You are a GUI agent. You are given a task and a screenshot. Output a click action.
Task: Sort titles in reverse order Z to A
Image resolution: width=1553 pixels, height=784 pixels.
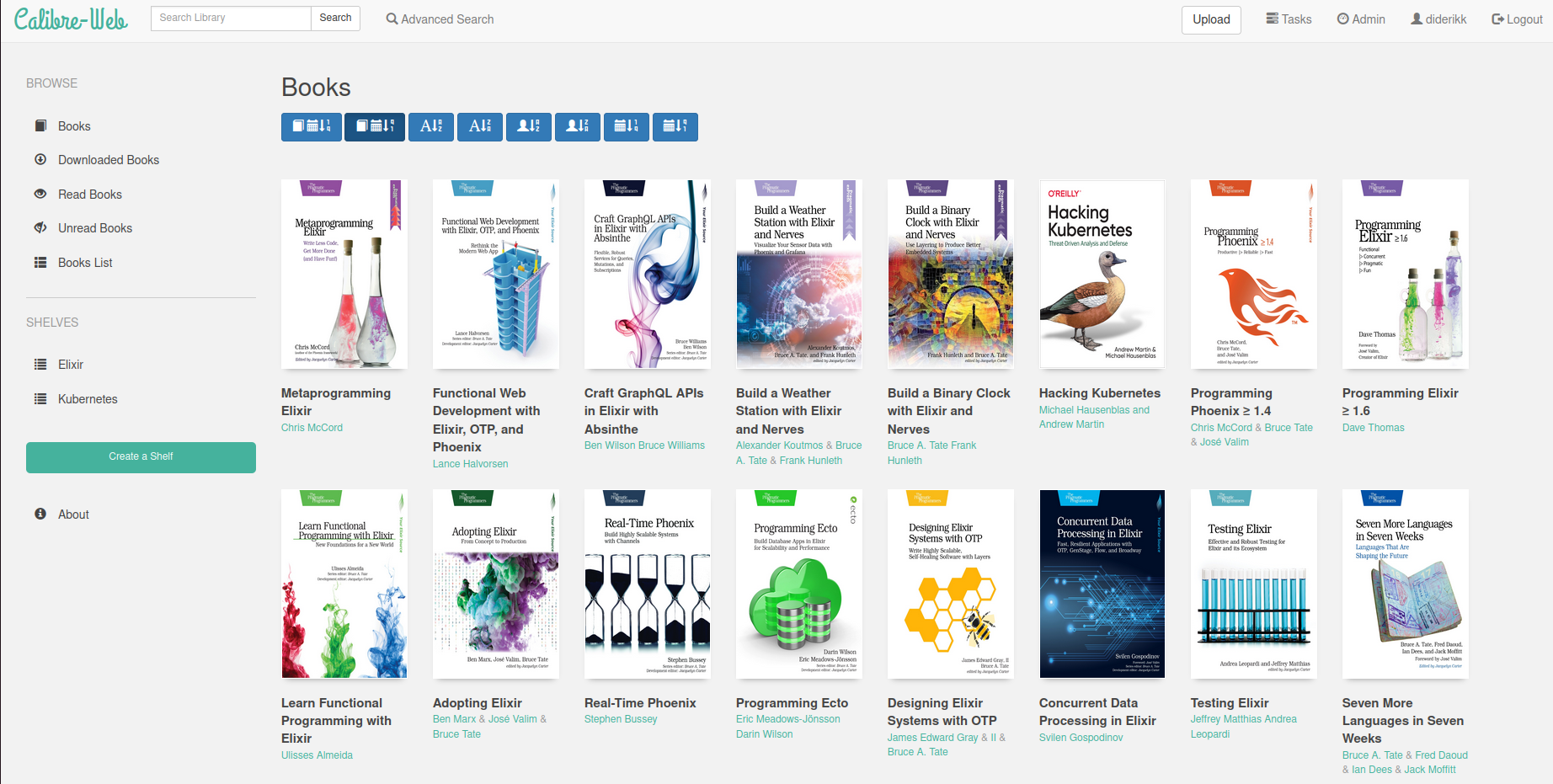480,126
